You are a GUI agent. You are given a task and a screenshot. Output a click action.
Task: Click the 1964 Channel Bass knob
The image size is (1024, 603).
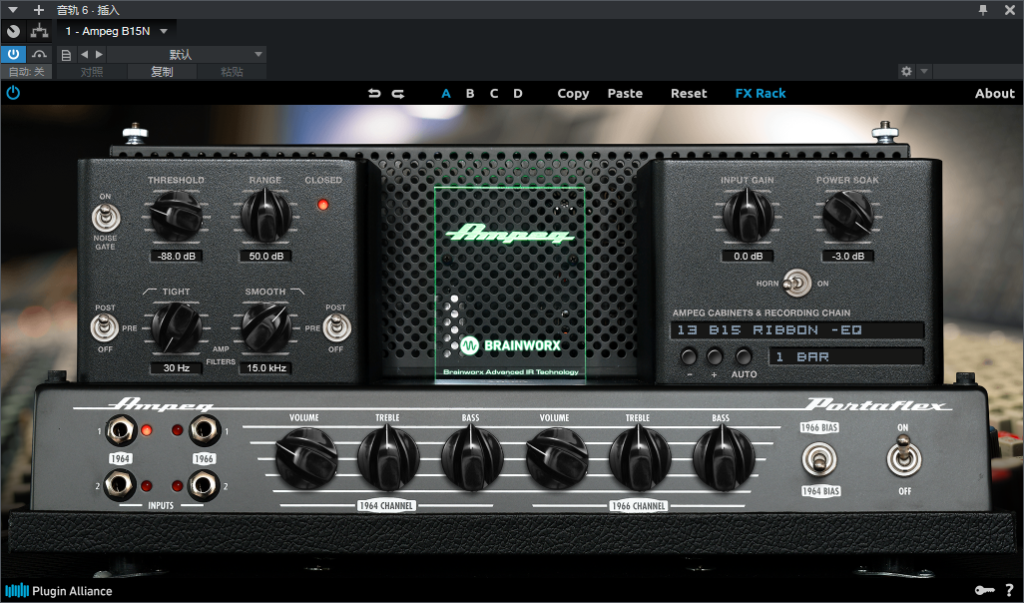tap(472, 458)
